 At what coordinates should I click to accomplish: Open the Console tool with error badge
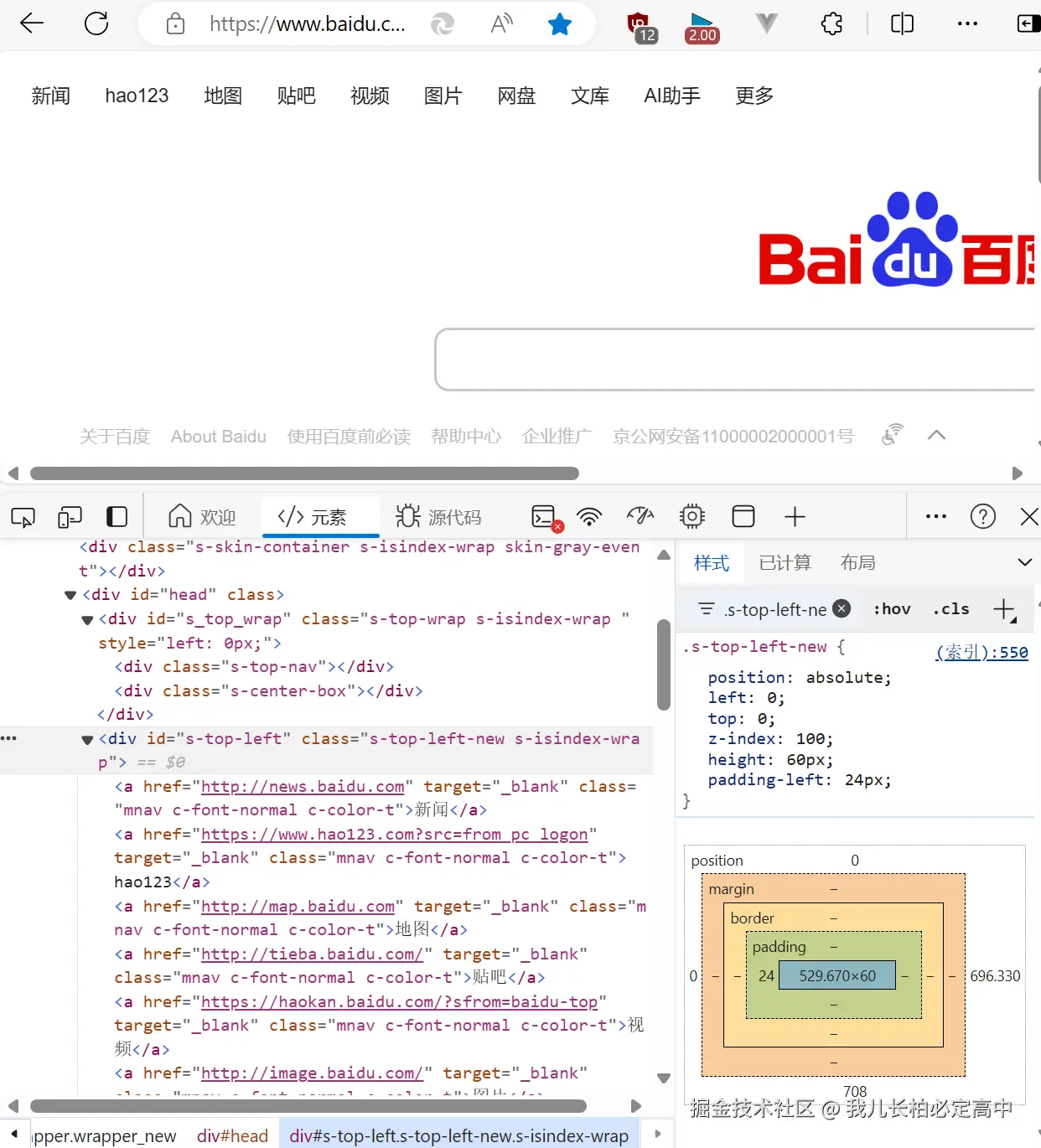click(546, 518)
